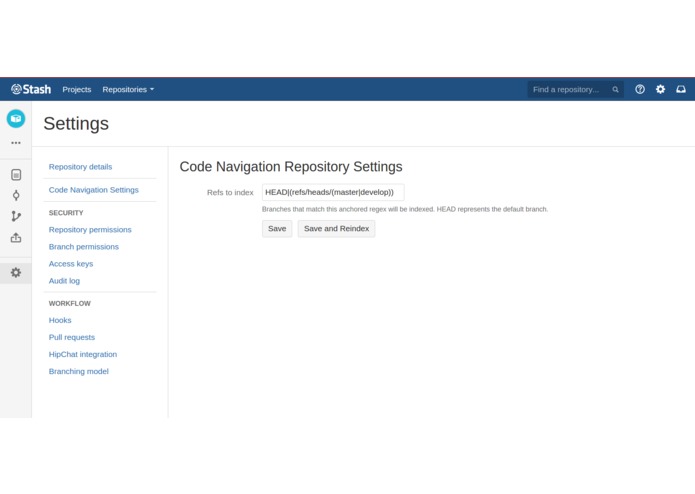Click the Code Navigation Repository Settings heading
This screenshot has height=494, width=695.
291,167
